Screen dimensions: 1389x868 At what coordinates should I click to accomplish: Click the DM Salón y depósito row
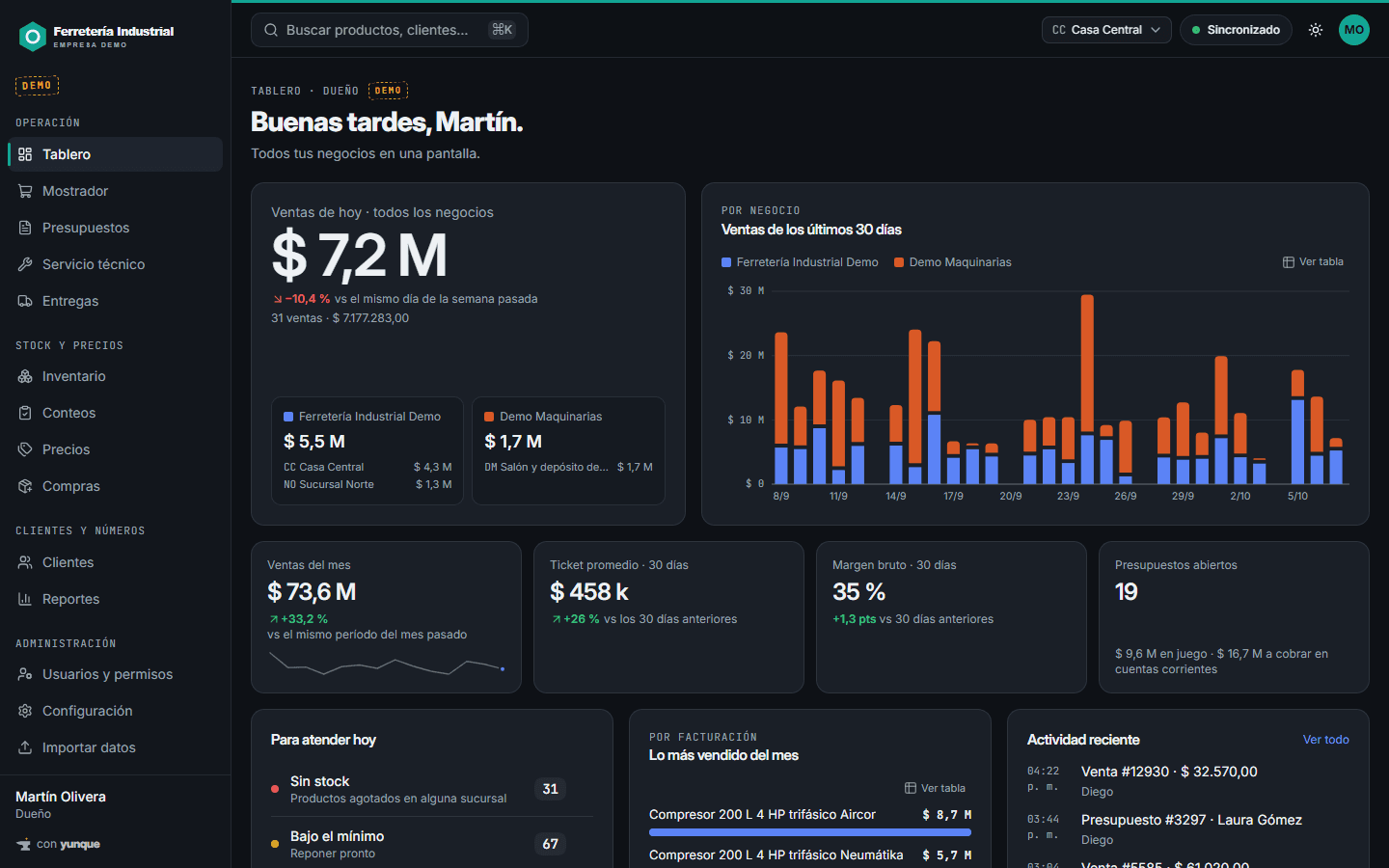(x=568, y=467)
